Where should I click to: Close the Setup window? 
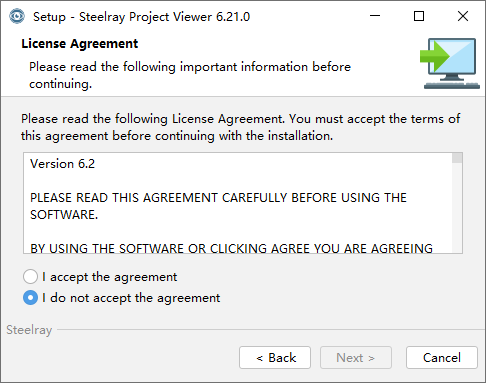[463, 16]
